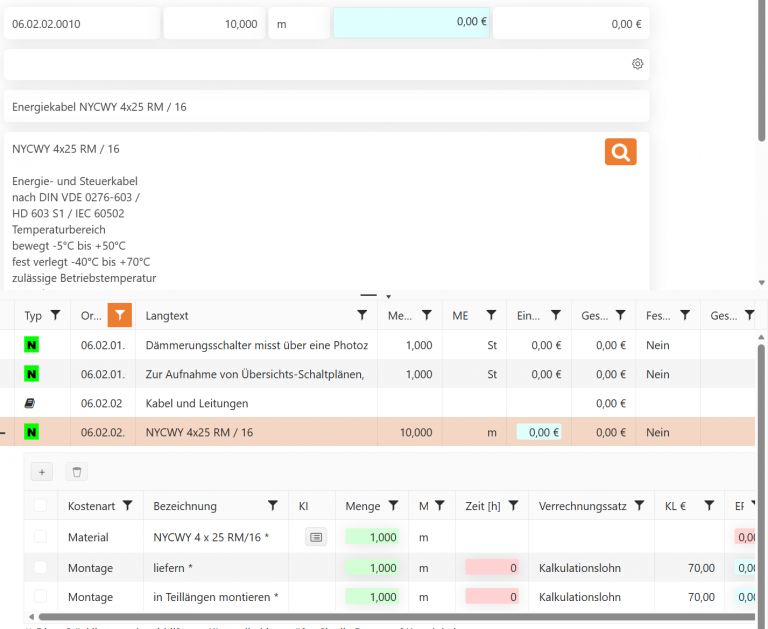Check the select-all checkbox in Kostenart header

(x=40, y=506)
